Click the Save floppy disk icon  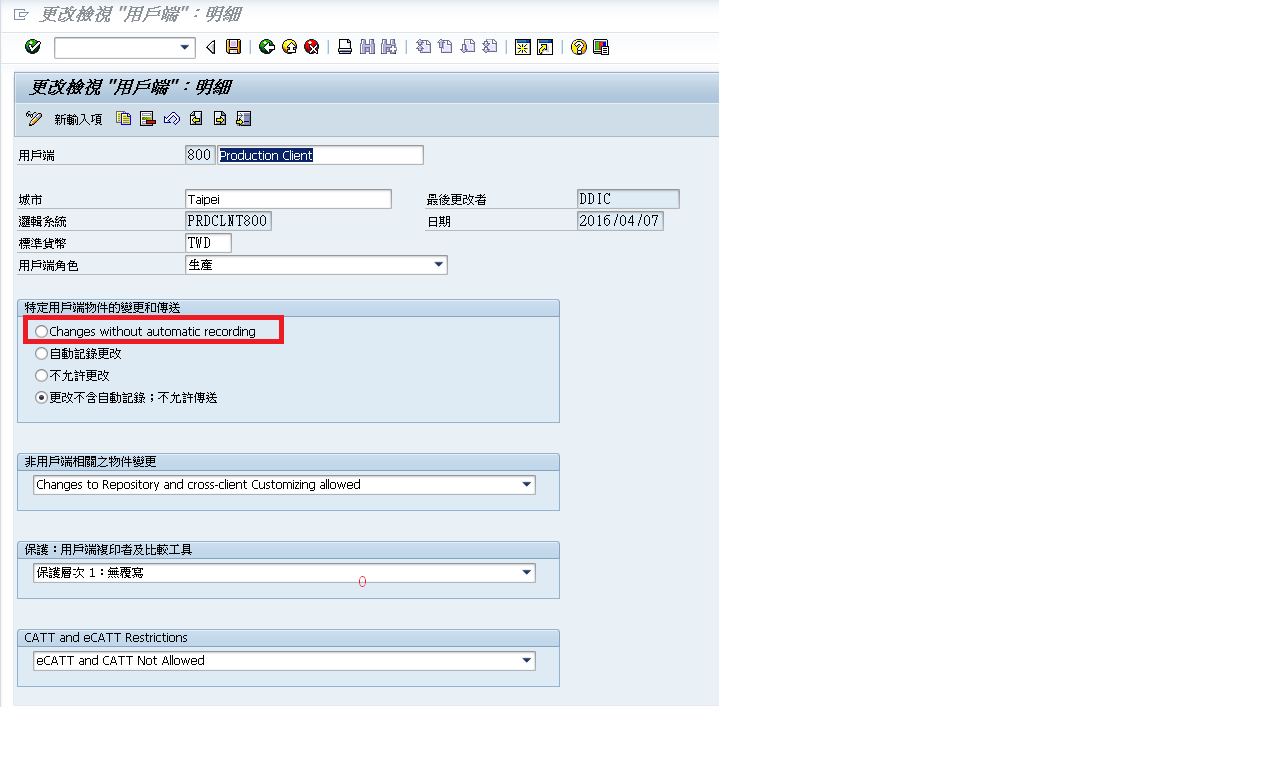pos(233,47)
